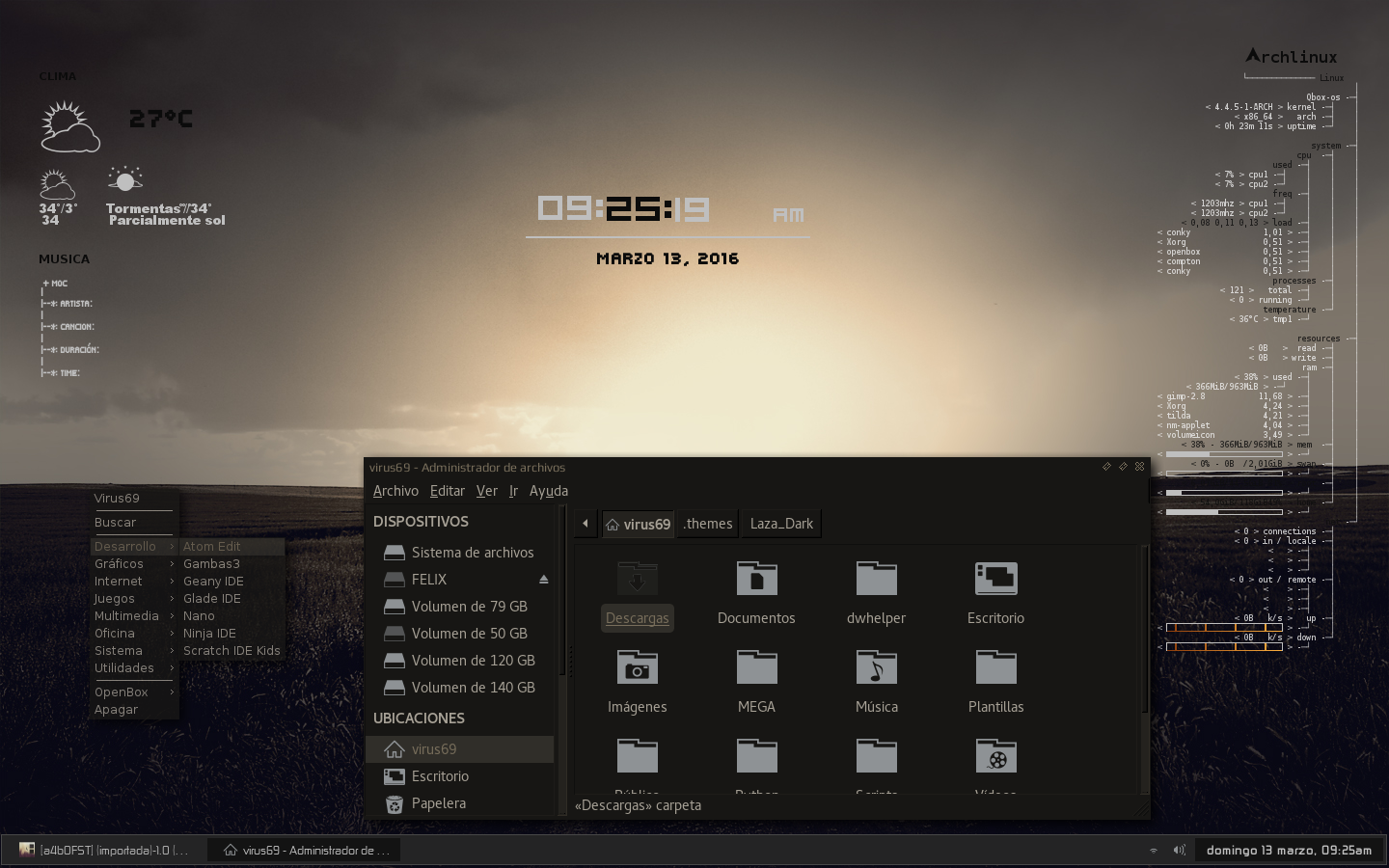Viewport: 1389px width, 868px height.
Task: Click the volume speaker icon in system tray
Action: click(1179, 850)
